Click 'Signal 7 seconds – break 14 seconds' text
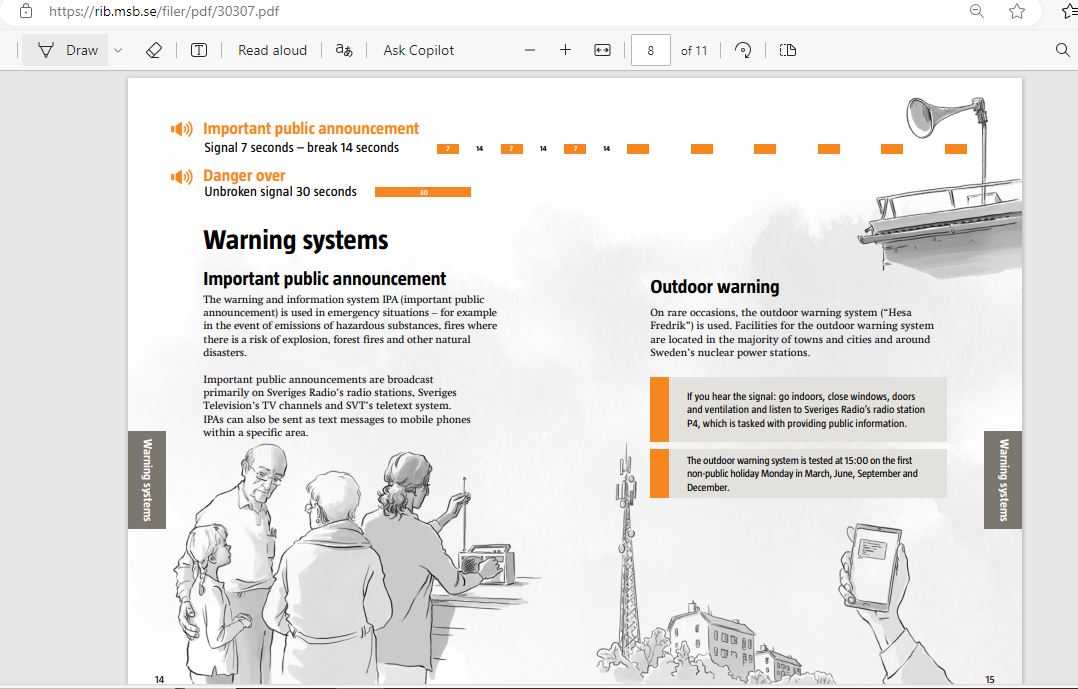1078x689 pixels. 301,148
